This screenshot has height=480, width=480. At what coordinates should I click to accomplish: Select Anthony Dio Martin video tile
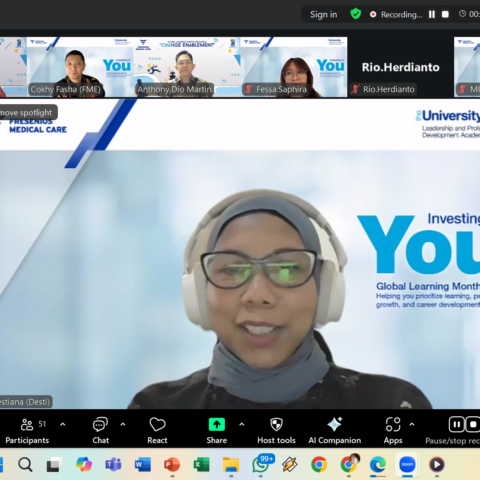point(187,67)
